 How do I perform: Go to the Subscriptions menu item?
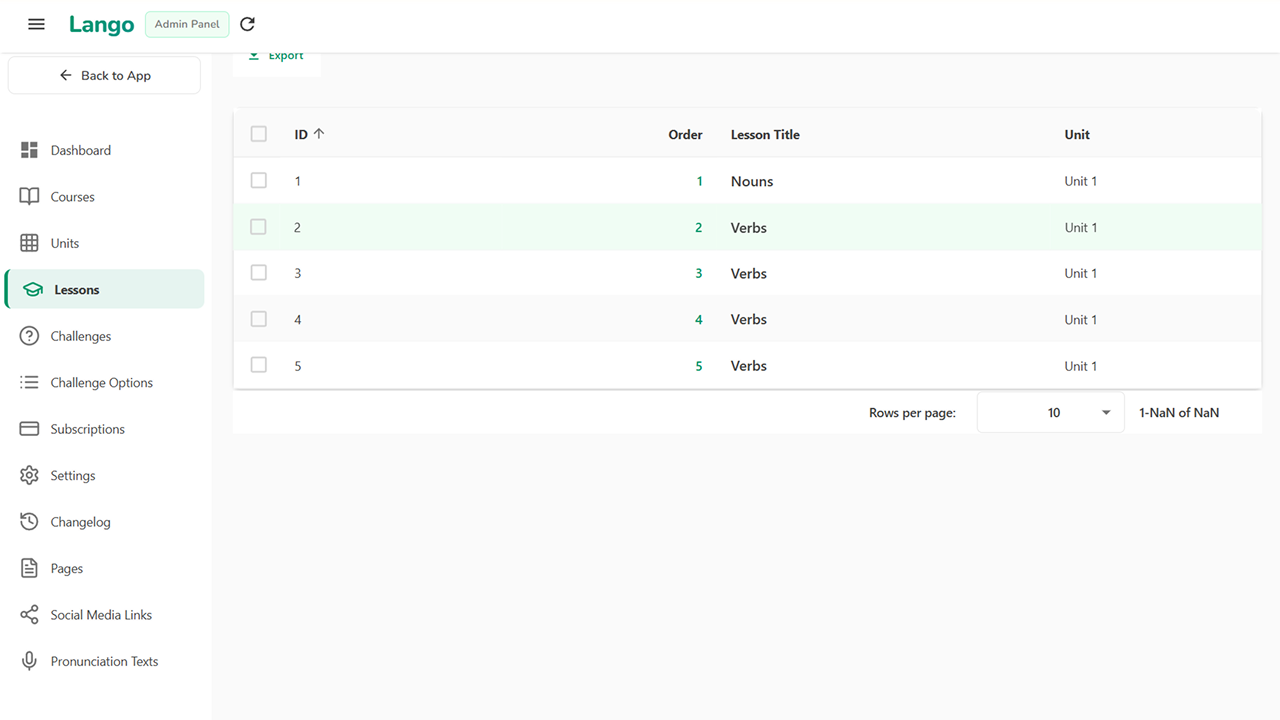pyautogui.click(x=87, y=429)
